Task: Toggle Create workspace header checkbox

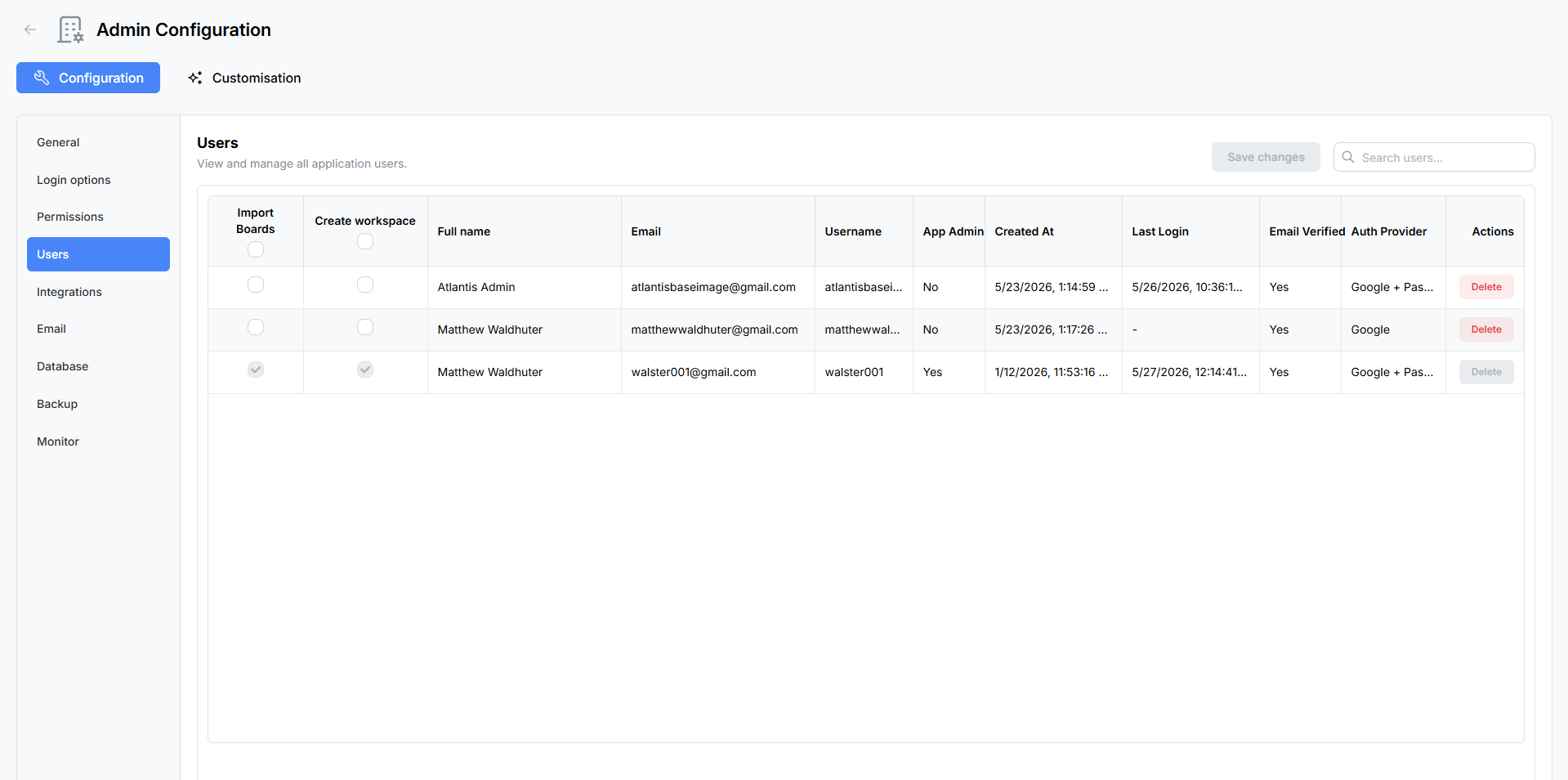Action: (x=365, y=241)
